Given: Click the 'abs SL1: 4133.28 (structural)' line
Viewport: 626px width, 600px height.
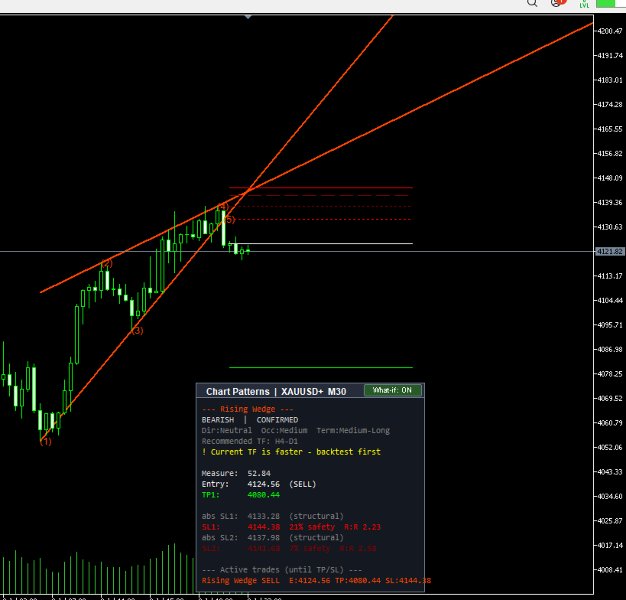Looking at the screenshot, I should (272, 516).
